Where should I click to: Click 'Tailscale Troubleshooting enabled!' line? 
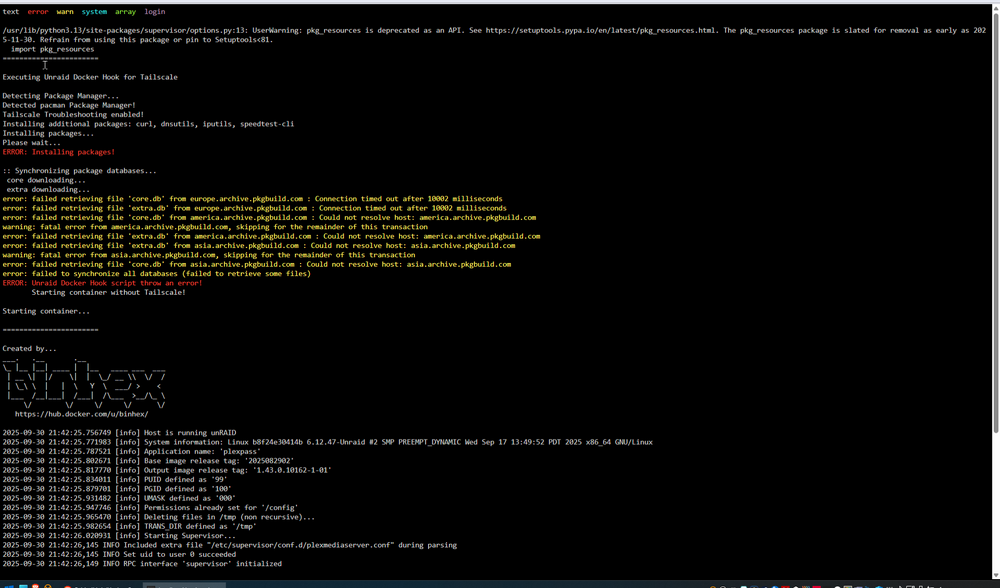coord(73,115)
